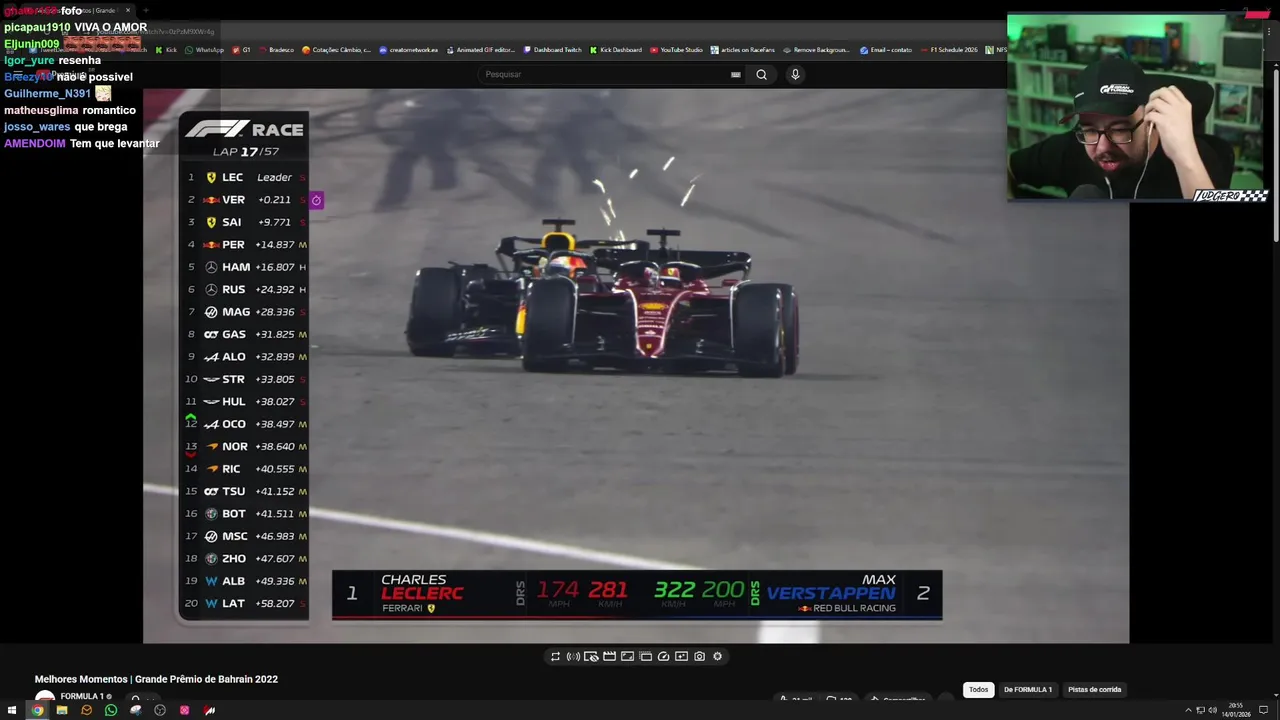Toggle the audio boost icon
The height and width of the screenshot is (720, 1280).
(573, 656)
